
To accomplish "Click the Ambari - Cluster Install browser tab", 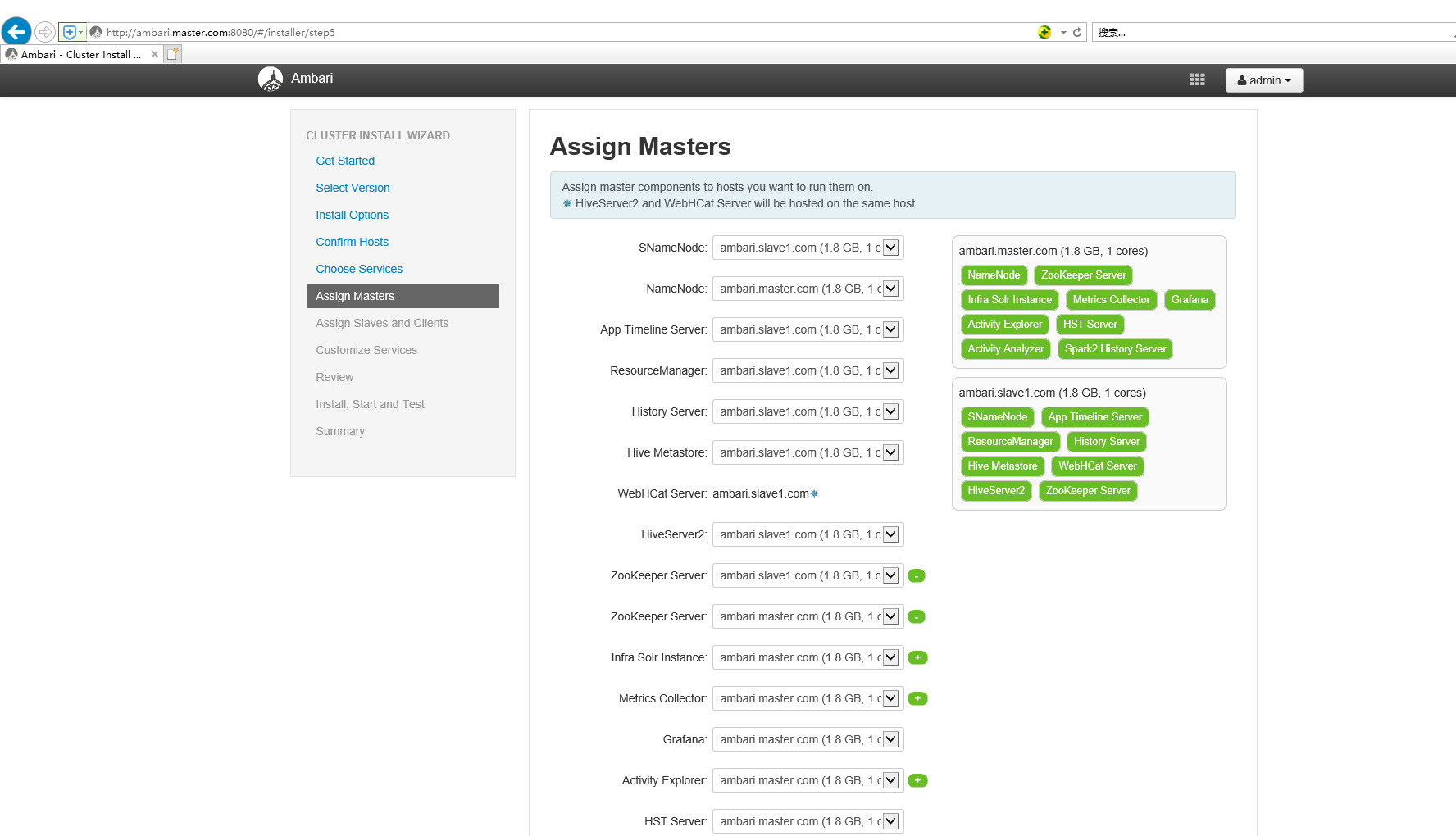I will pos(81,54).
